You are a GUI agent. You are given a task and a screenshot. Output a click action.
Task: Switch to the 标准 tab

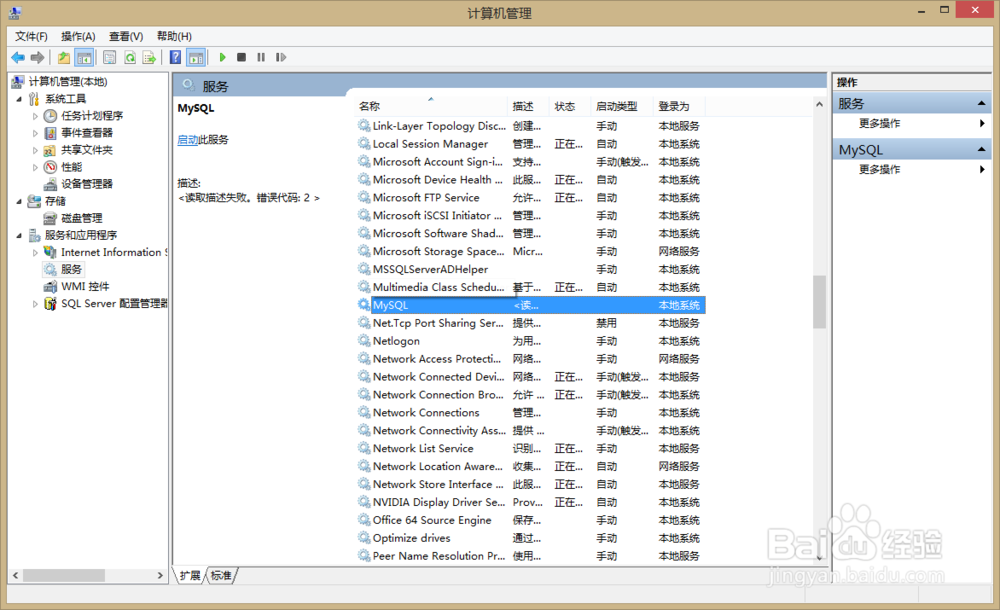[x=221, y=576]
